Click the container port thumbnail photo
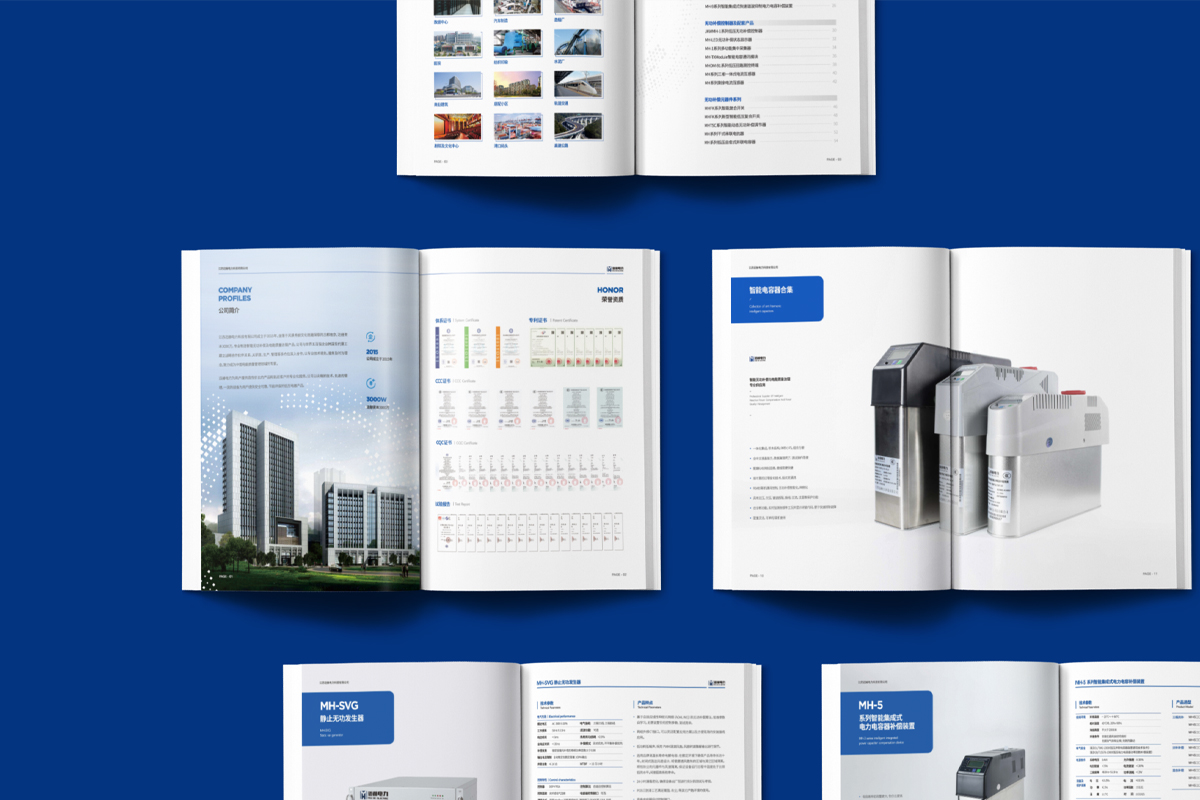1200x800 pixels. [517, 127]
